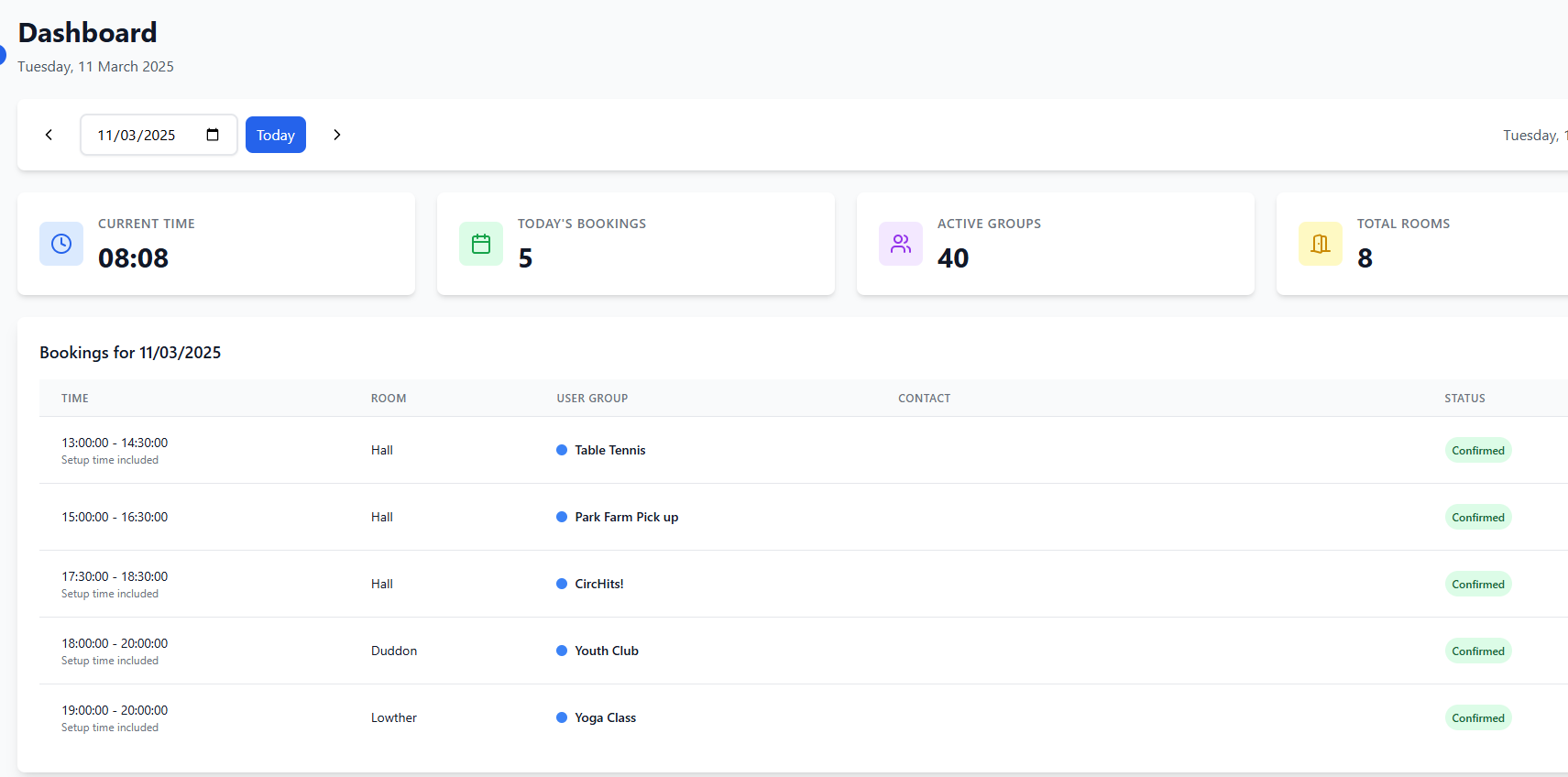
Task: Click Confirmed status for CircHits!
Action: point(1478,584)
